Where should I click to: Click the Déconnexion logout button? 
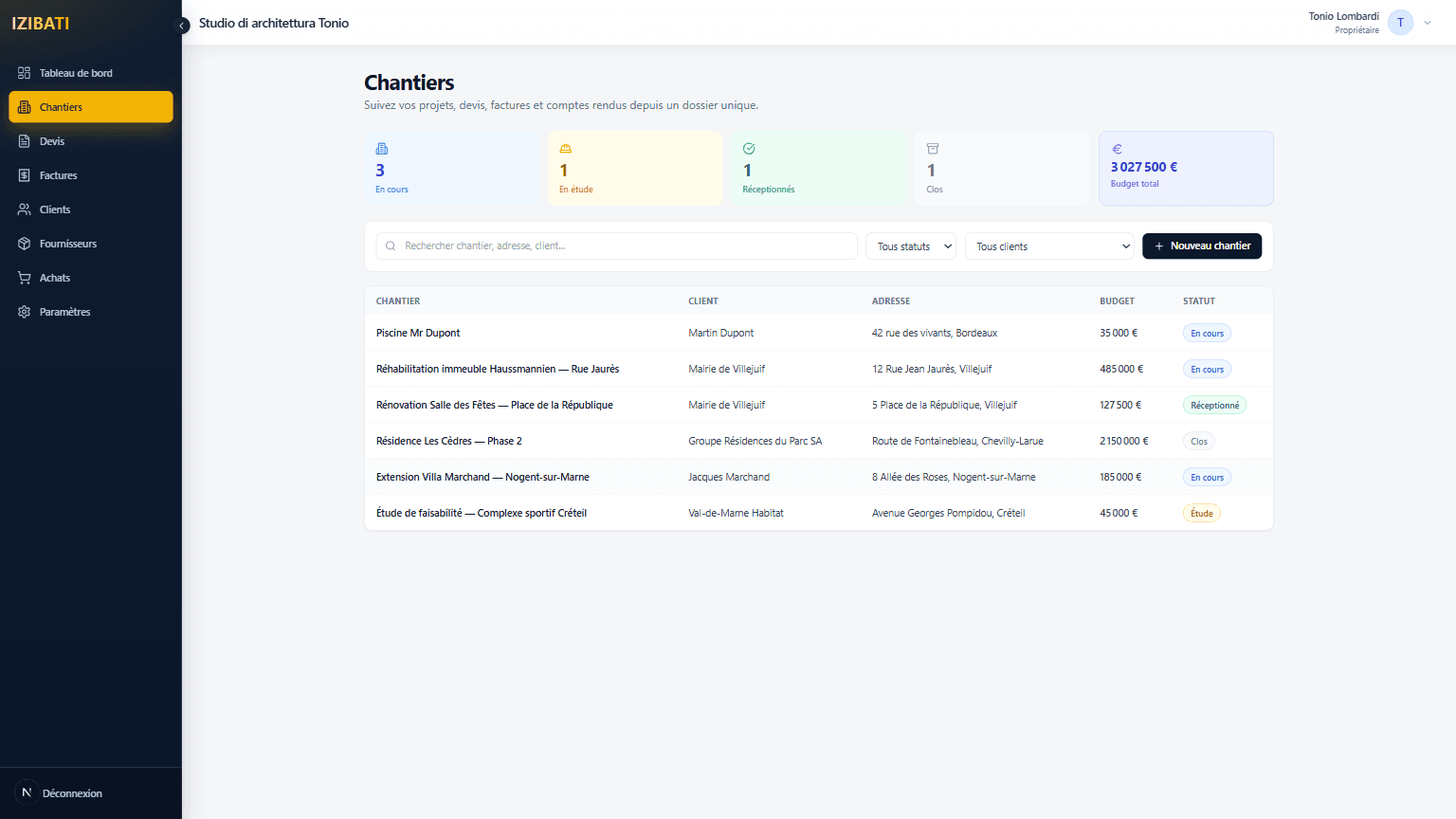(72, 793)
